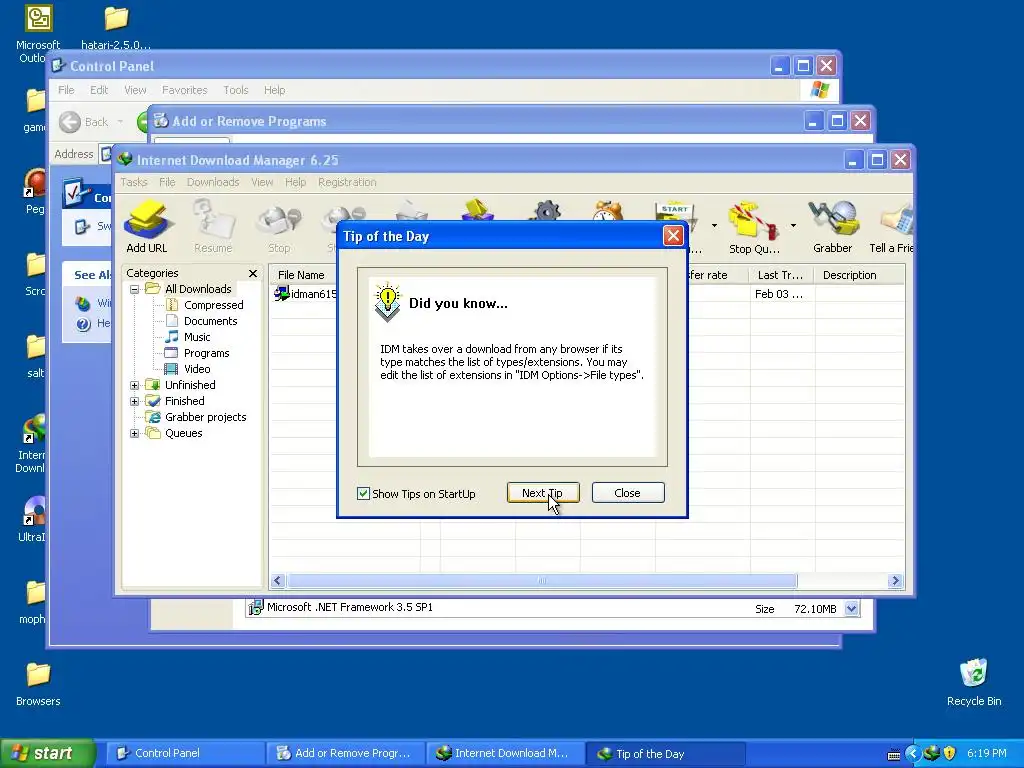This screenshot has height=768, width=1024.
Task: Open the Tools menu in Control Panel
Action: pyautogui.click(x=235, y=90)
